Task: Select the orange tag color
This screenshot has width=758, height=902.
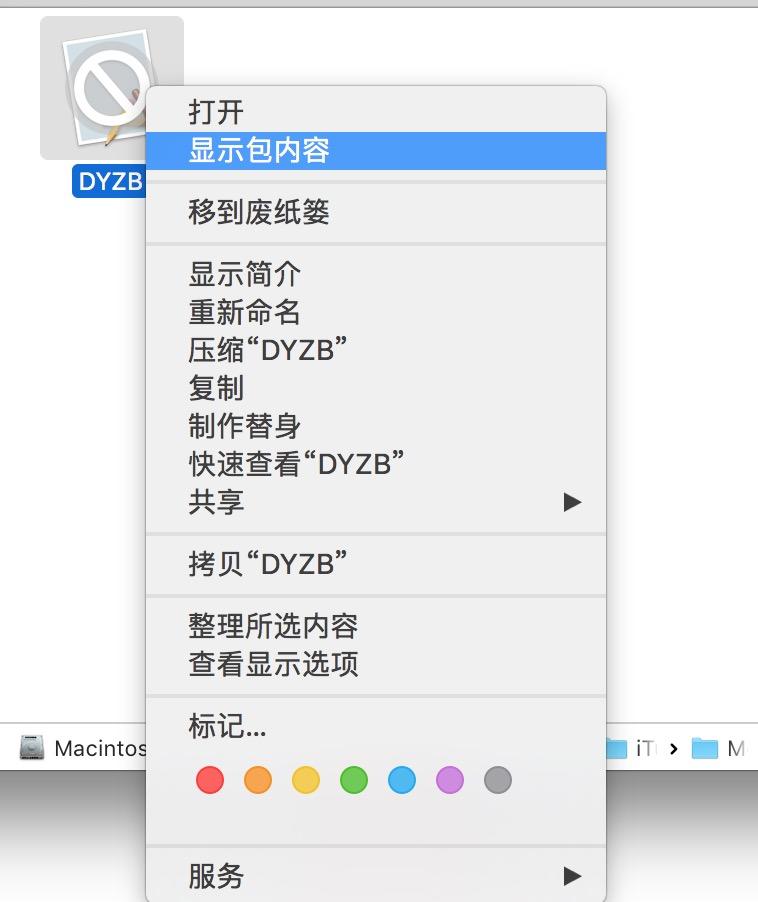Action: coord(258,780)
